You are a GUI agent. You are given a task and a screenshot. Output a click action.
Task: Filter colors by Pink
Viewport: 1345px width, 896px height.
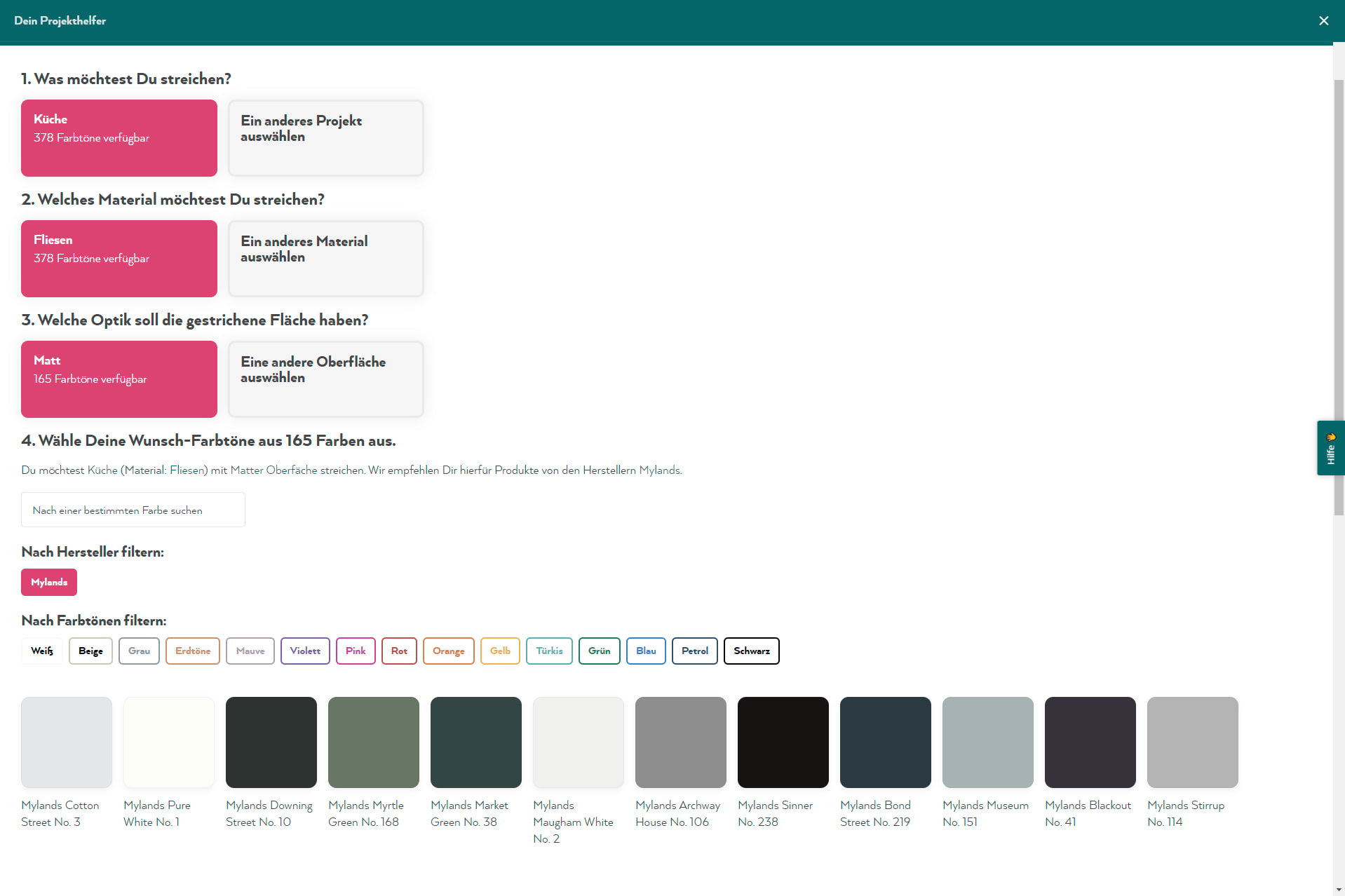pos(356,651)
